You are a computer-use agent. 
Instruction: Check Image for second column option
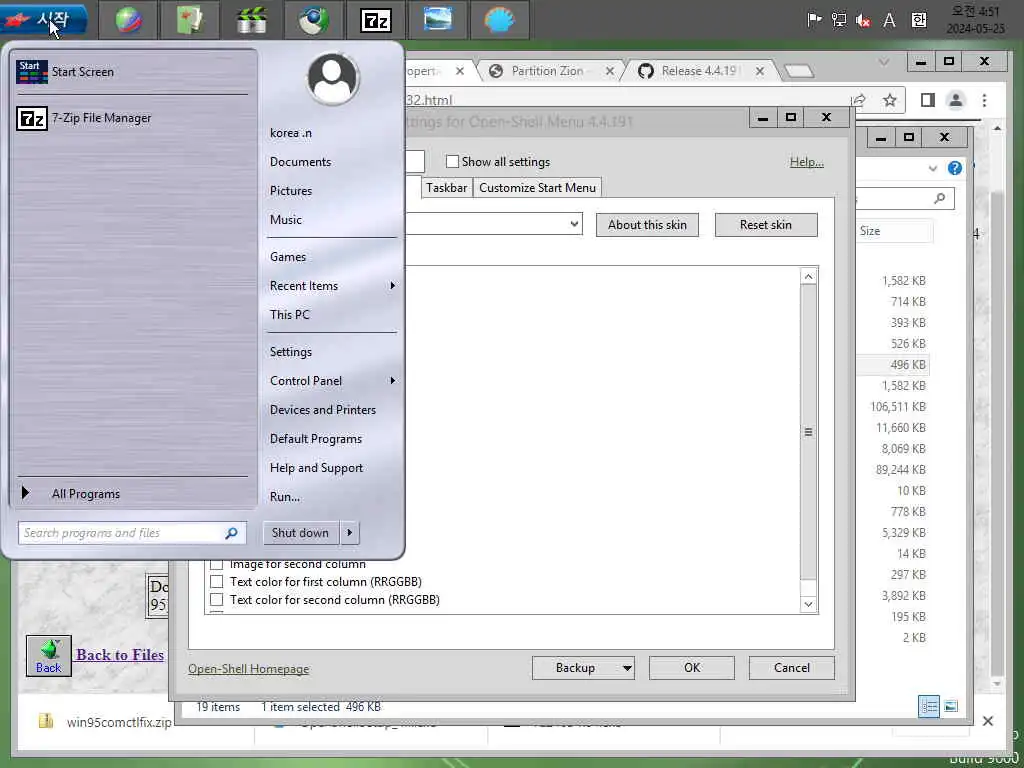click(x=216, y=564)
